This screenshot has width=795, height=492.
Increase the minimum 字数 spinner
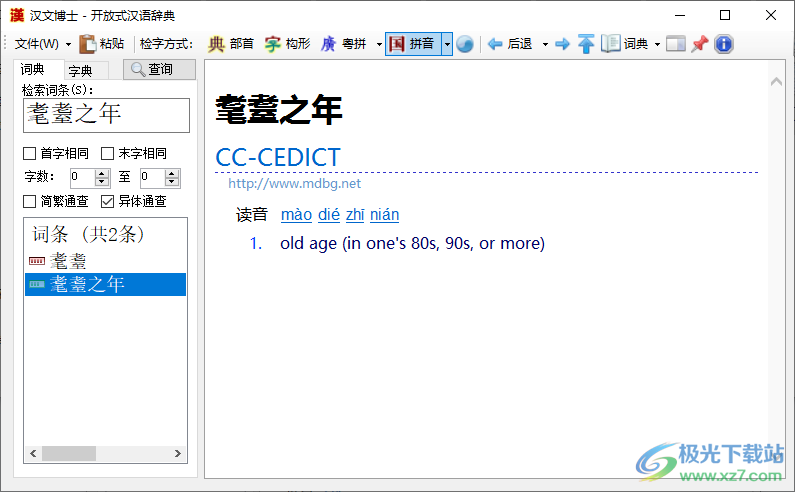(x=102, y=173)
